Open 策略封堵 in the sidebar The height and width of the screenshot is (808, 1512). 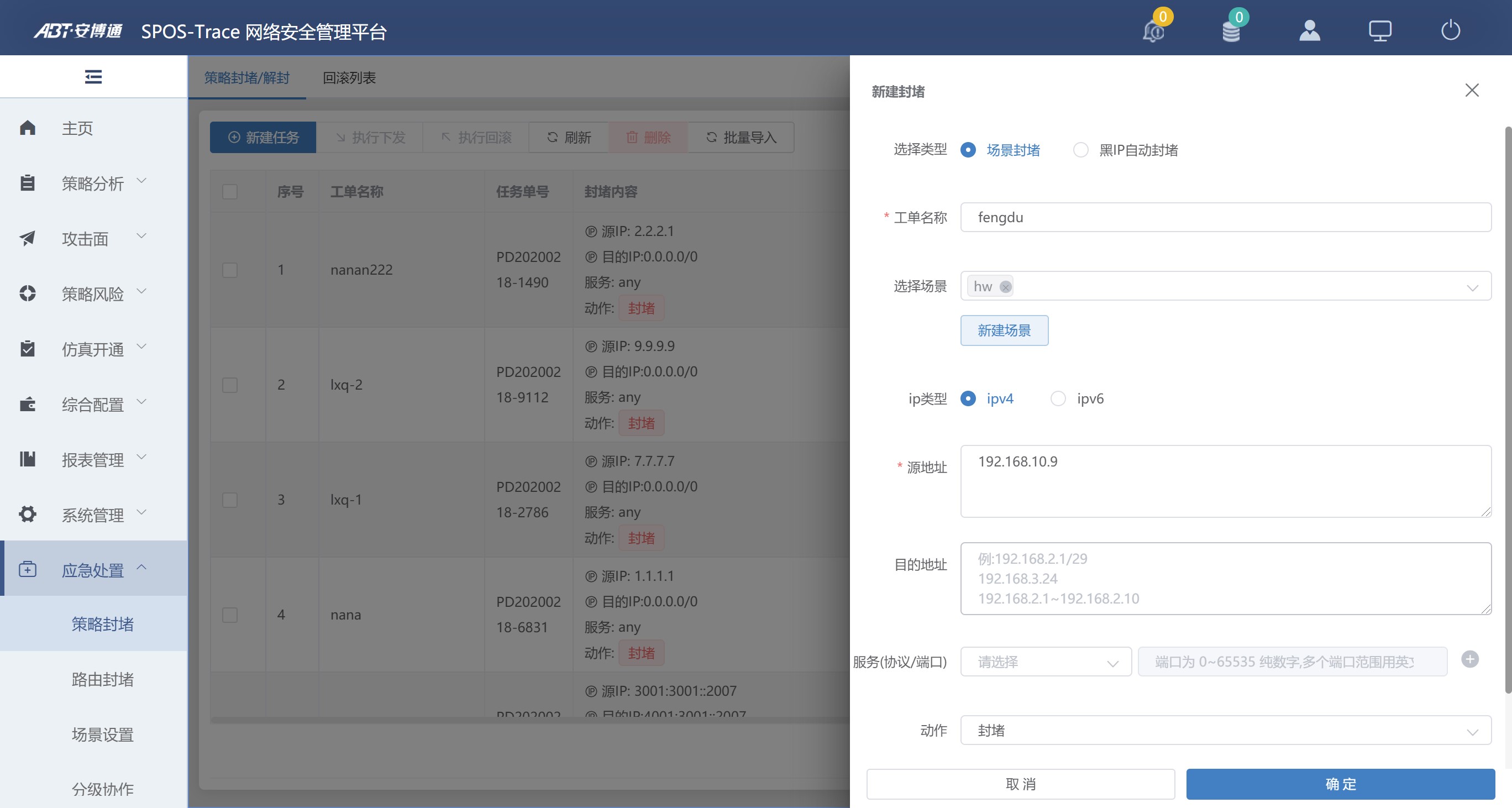coord(94,624)
